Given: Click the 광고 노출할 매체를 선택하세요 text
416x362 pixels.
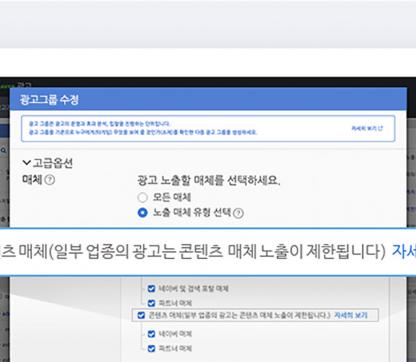Looking at the screenshot, I should pyautogui.click(x=209, y=180).
